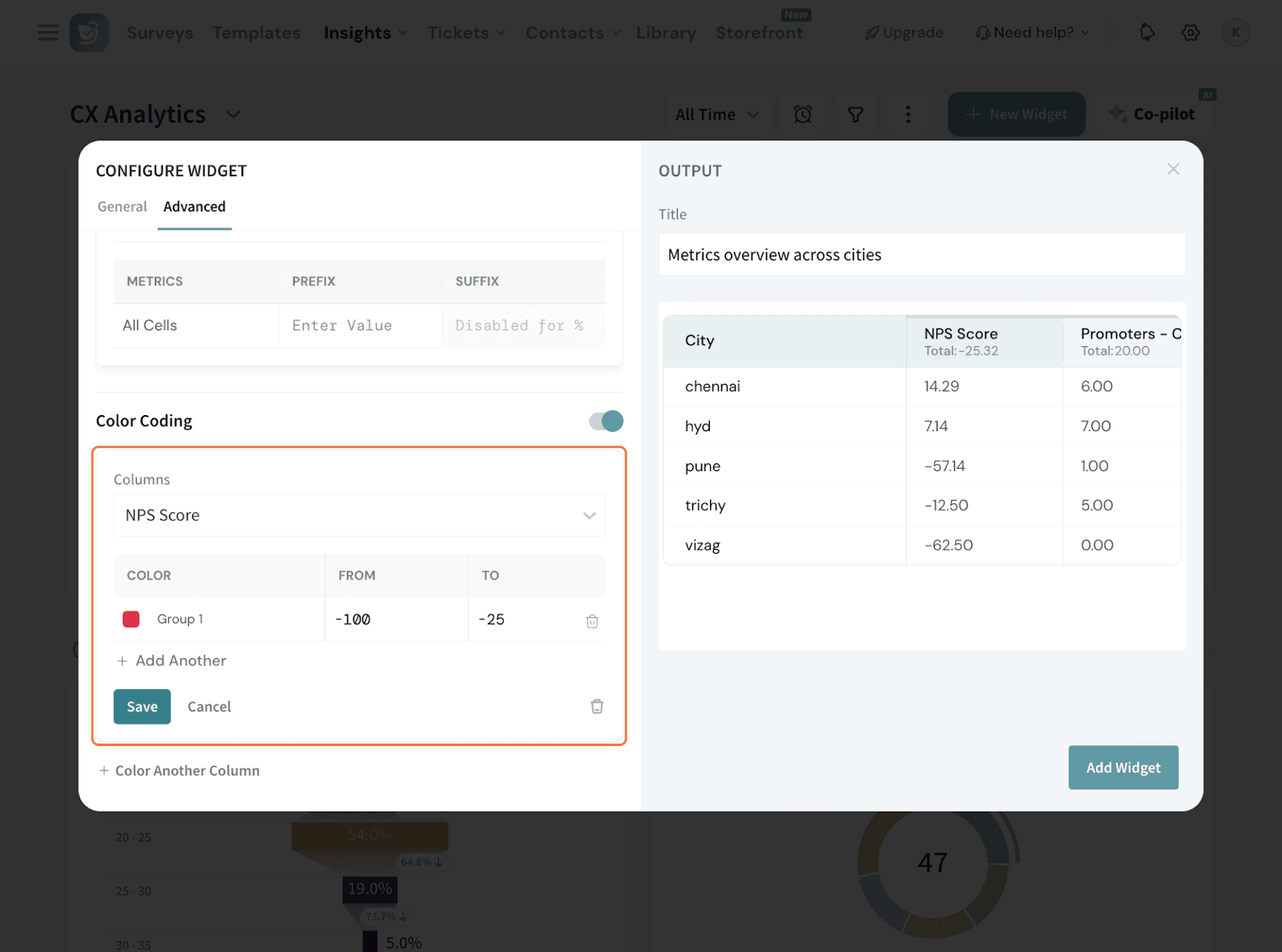This screenshot has height=952, width=1282.
Task: Save the color coding settings
Action: point(142,707)
